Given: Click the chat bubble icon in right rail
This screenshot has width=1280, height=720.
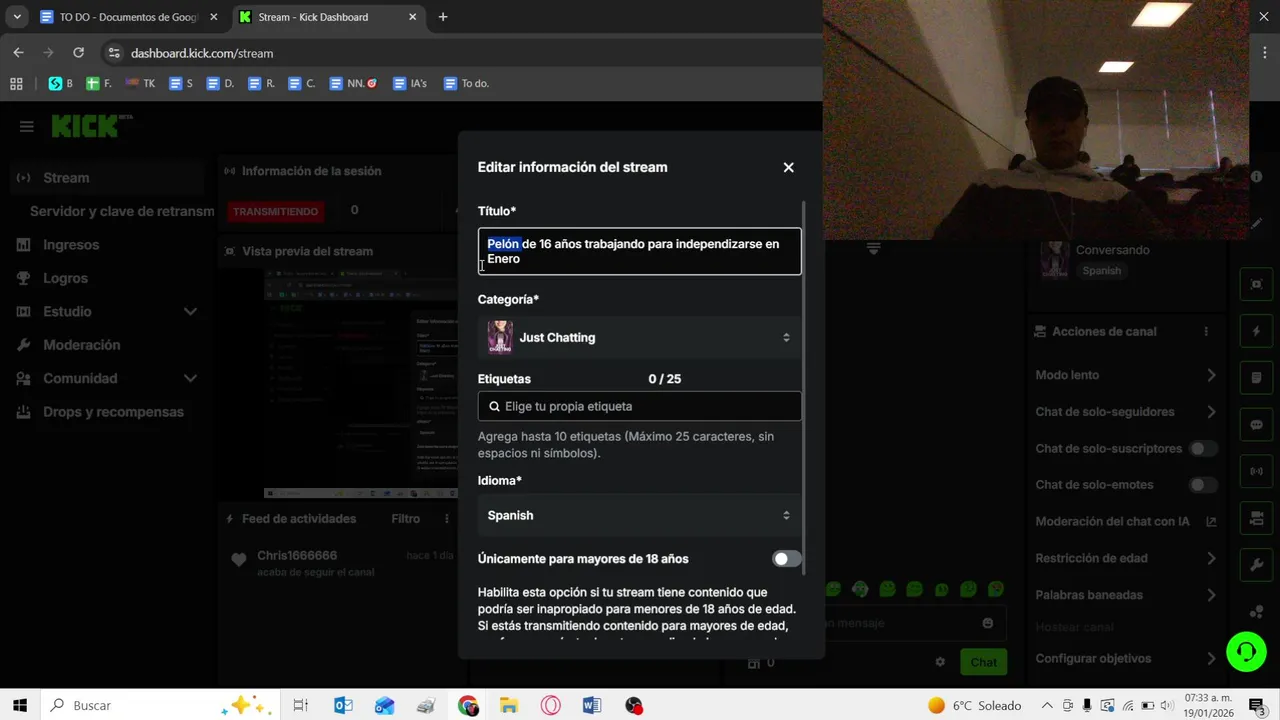Looking at the screenshot, I should [1257, 424].
